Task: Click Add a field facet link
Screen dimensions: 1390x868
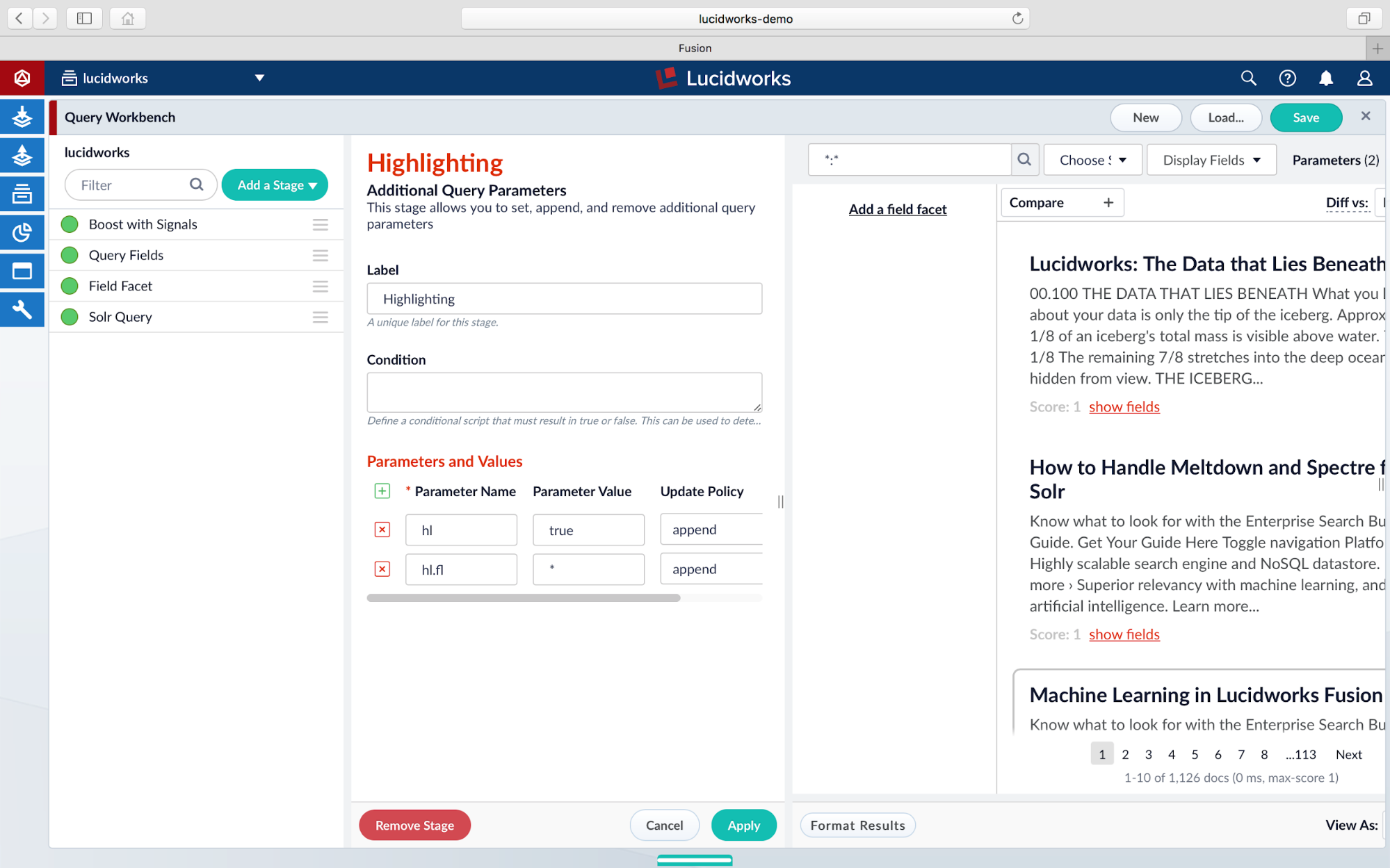Action: click(897, 209)
